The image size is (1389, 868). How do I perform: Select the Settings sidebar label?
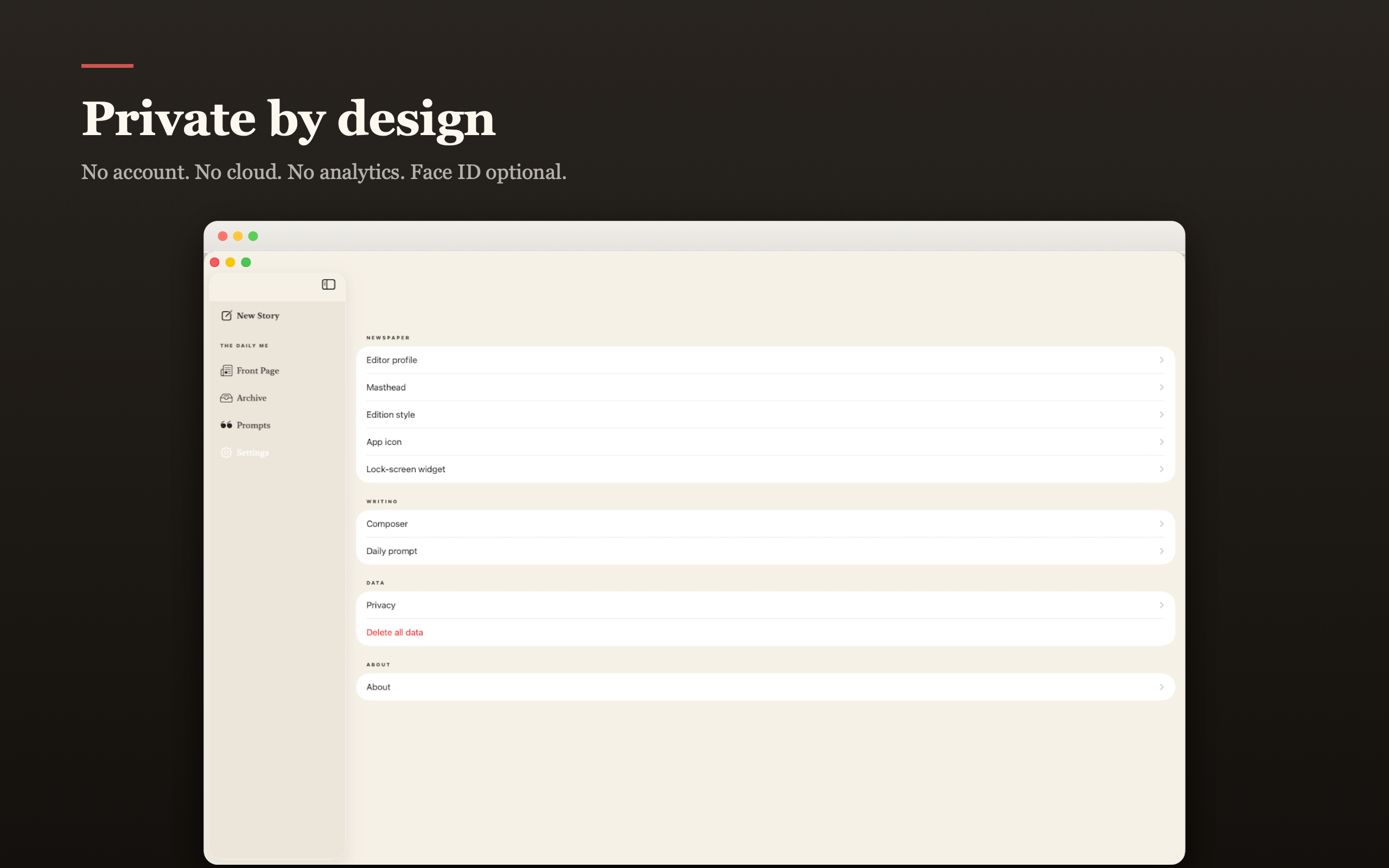pos(252,452)
